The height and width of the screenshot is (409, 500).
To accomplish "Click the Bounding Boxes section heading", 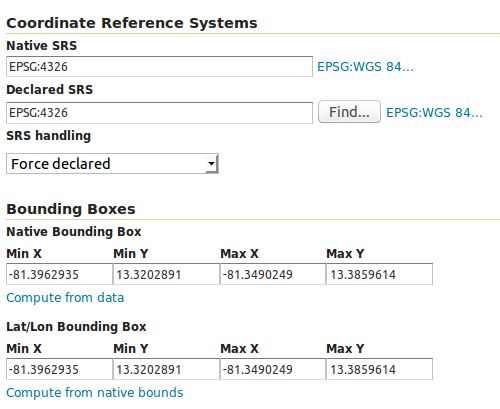I will click(x=71, y=210).
